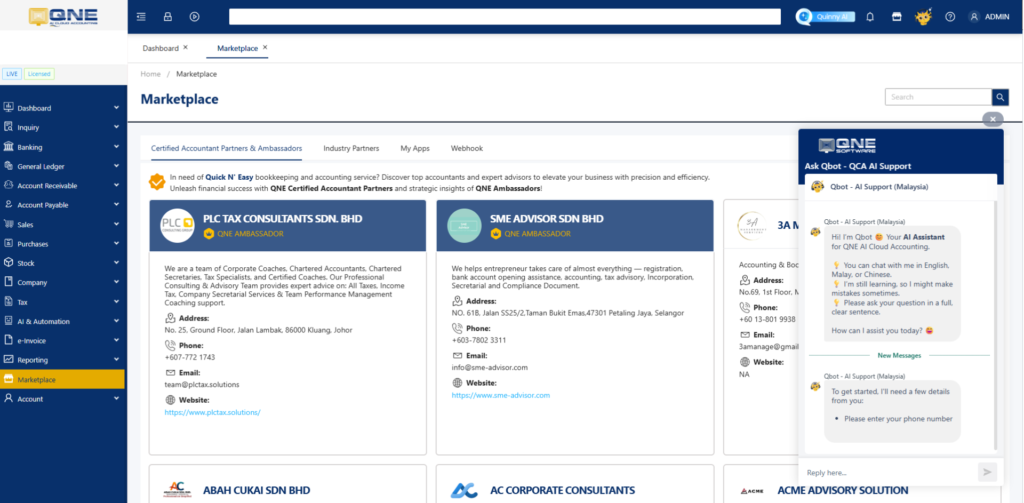Open the plctax.solutions website link
This screenshot has height=503, width=1024.
[x=212, y=412]
